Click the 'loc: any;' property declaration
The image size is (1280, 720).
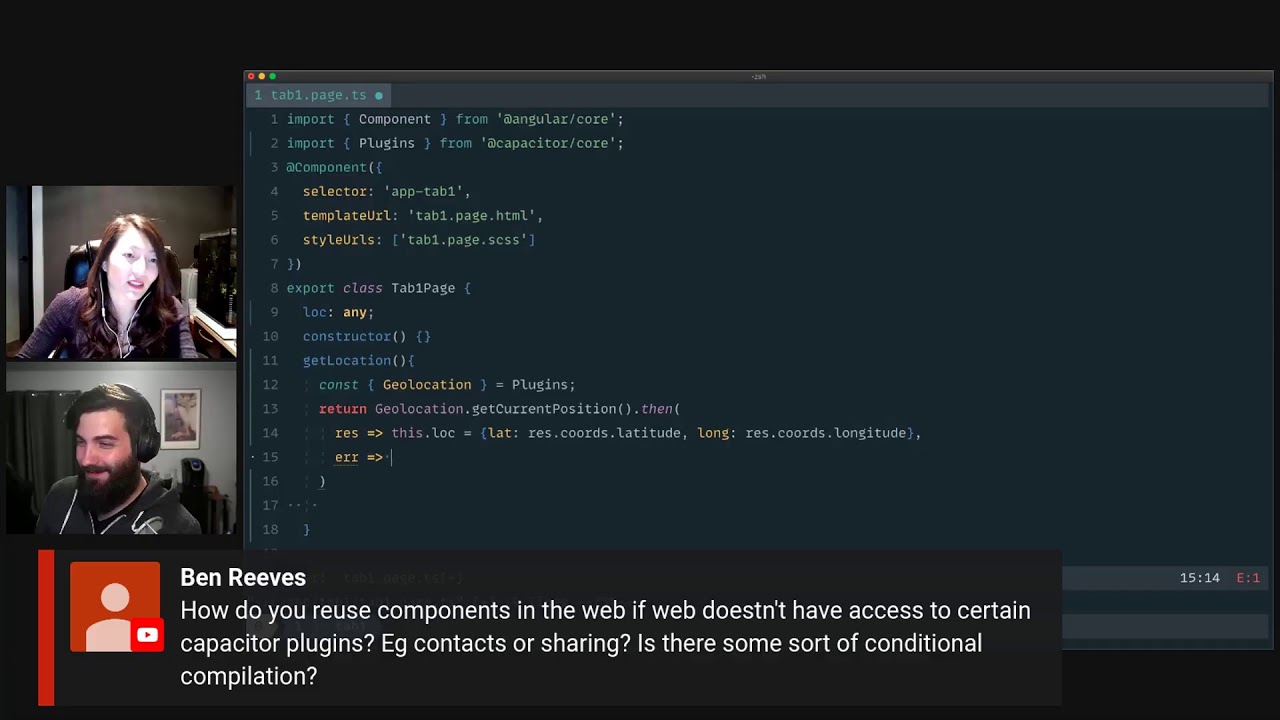tap(338, 312)
